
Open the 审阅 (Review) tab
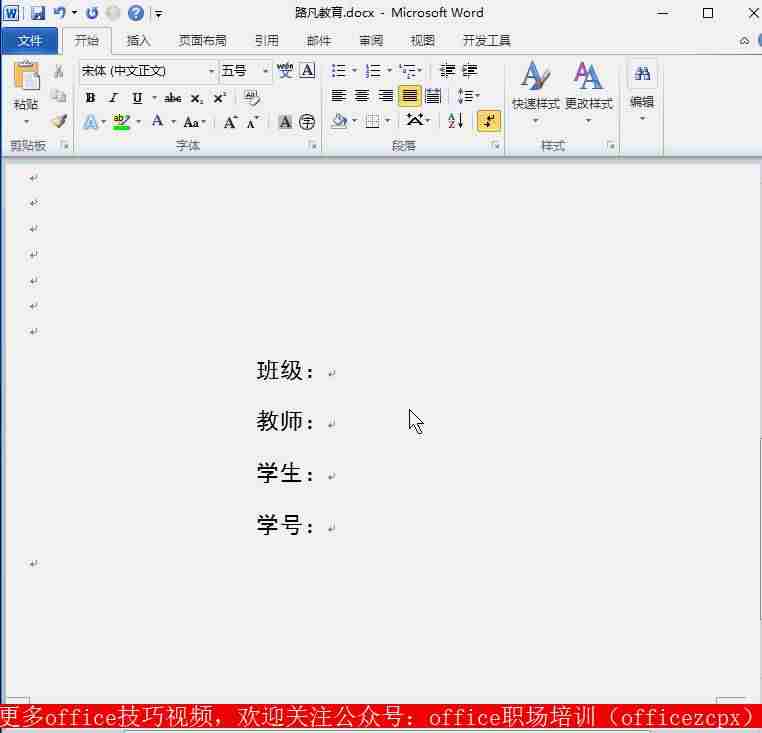click(371, 40)
